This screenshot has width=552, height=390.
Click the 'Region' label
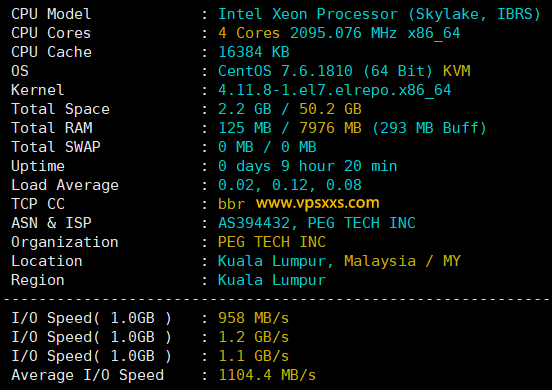click(x=38, y=281)
